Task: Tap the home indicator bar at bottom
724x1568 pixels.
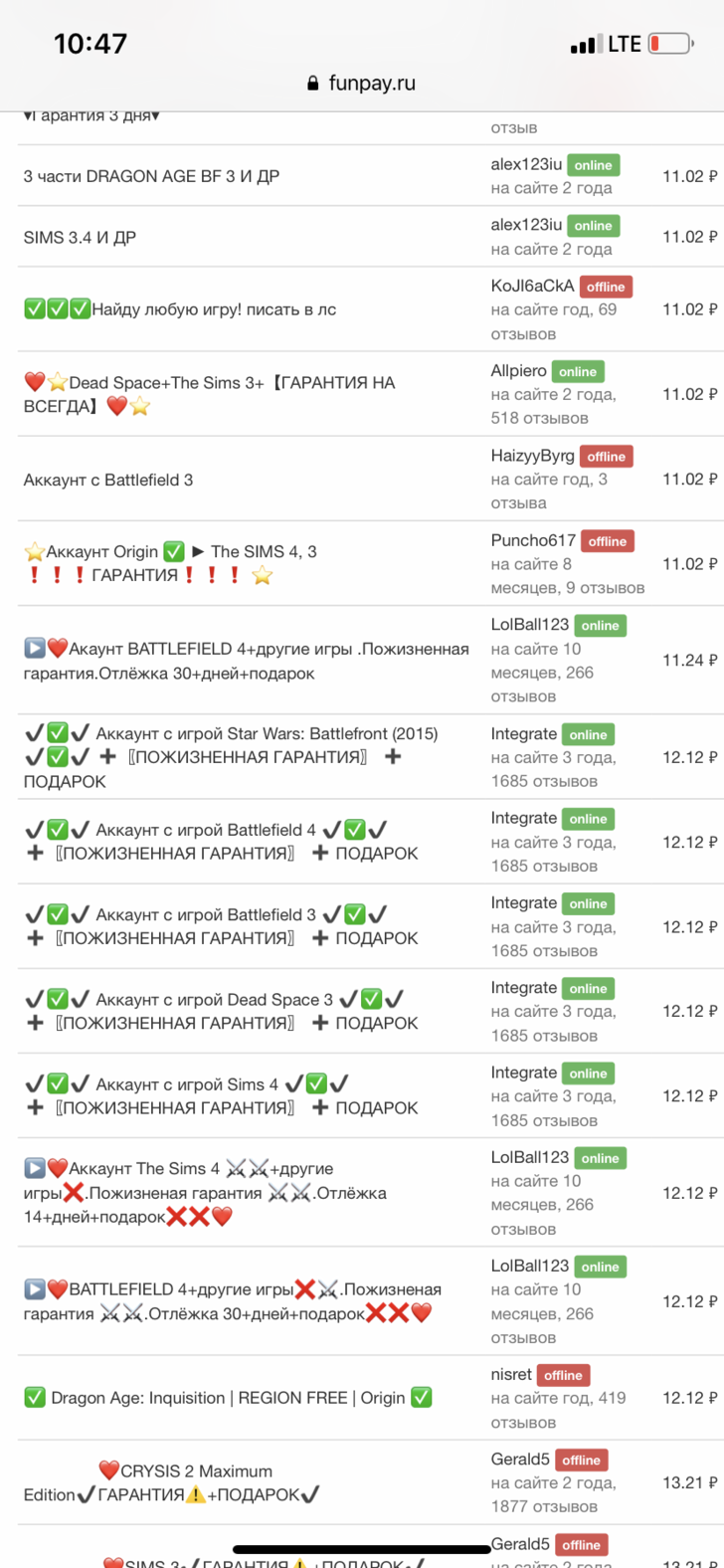Action: pos(363,1549)
